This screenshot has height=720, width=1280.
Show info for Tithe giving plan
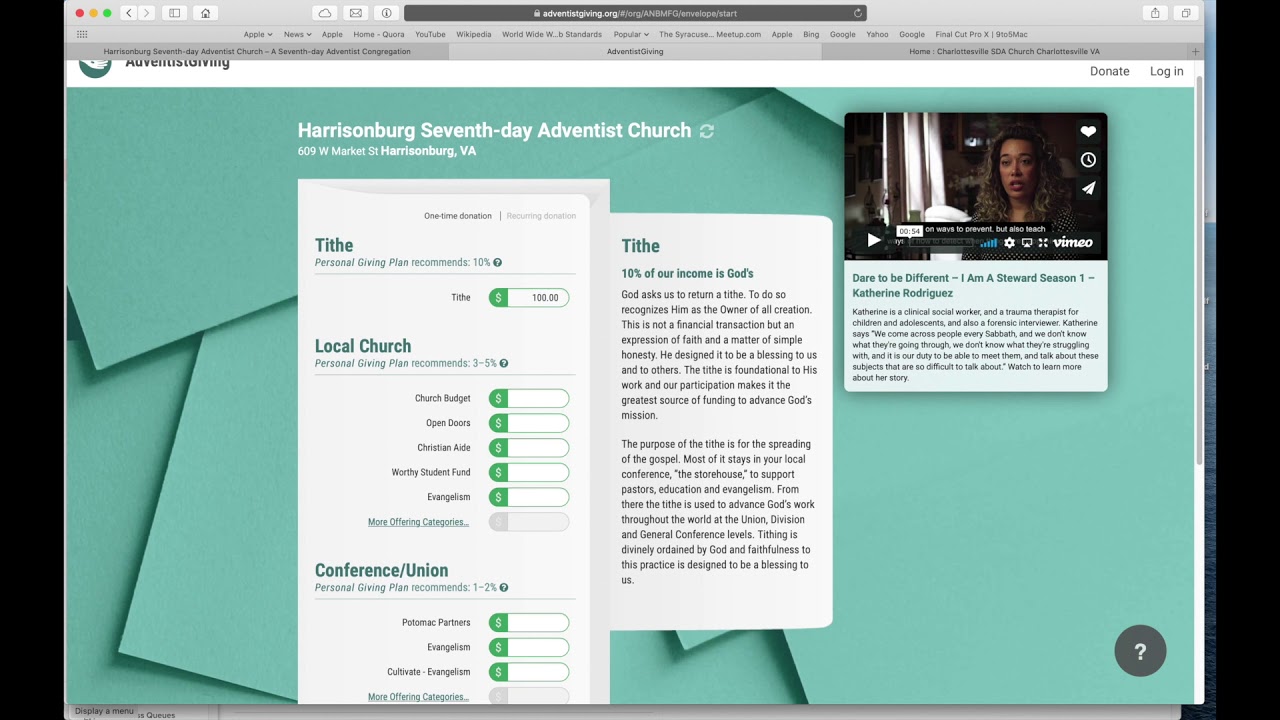(x=497, y=263)
